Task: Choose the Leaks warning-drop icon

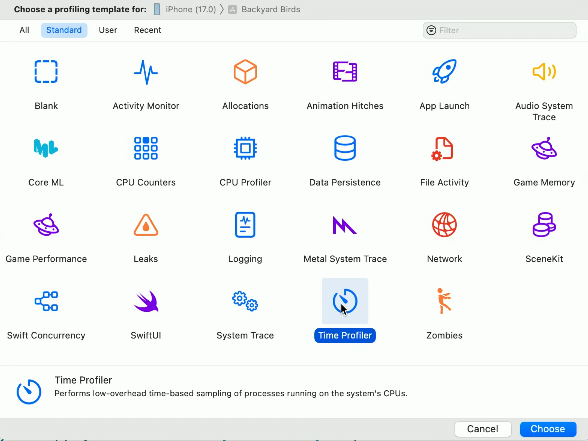Action: (x=146, y=225)
